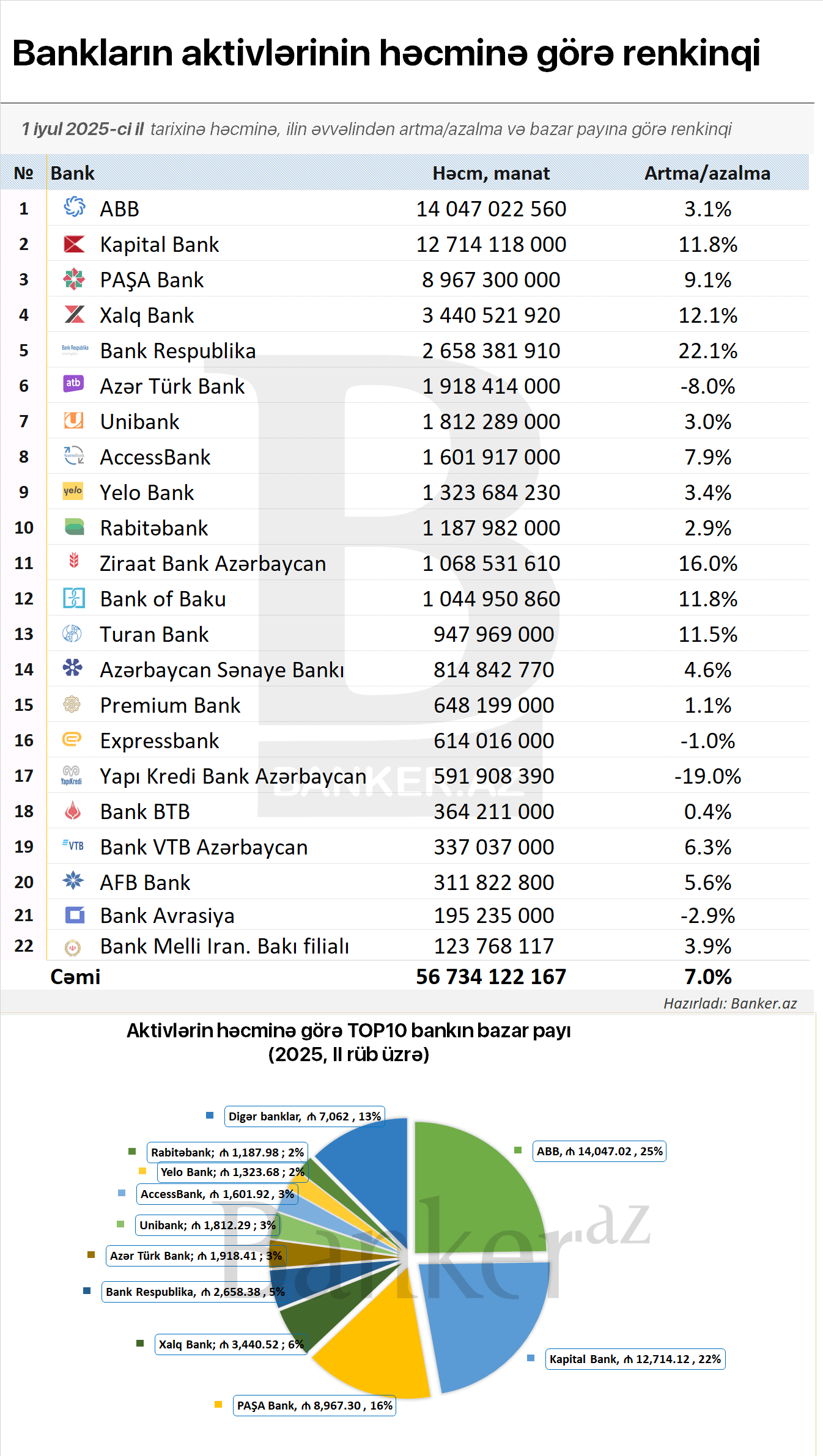
Task: Click the total 56 734 122 167
Action: click(491, 977)
